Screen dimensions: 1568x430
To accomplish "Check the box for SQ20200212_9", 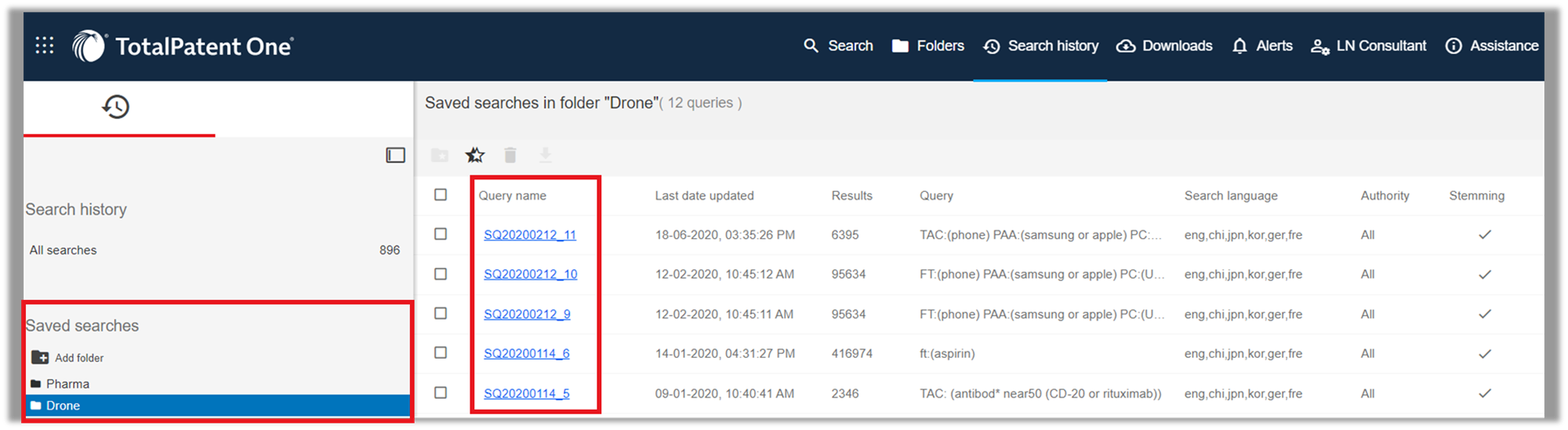I will 441,313.
